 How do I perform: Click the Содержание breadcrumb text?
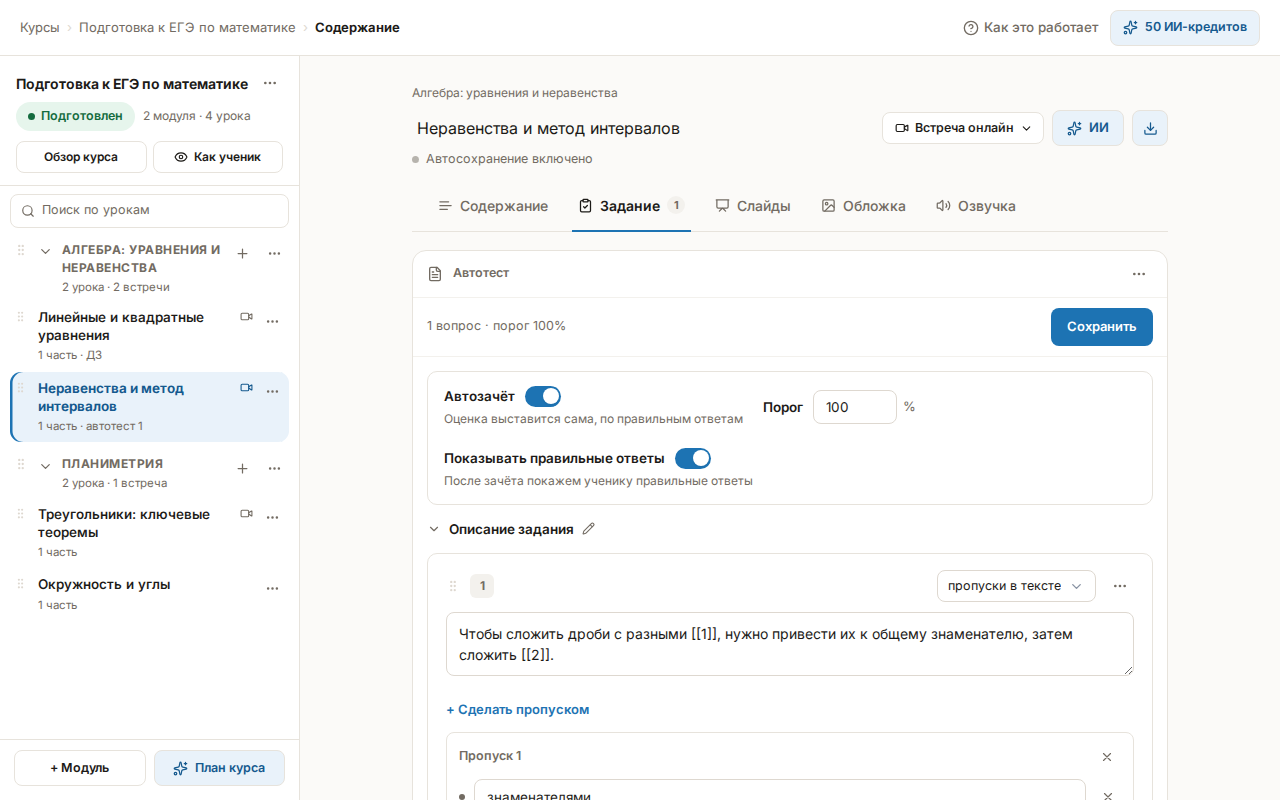pos(357,28)
